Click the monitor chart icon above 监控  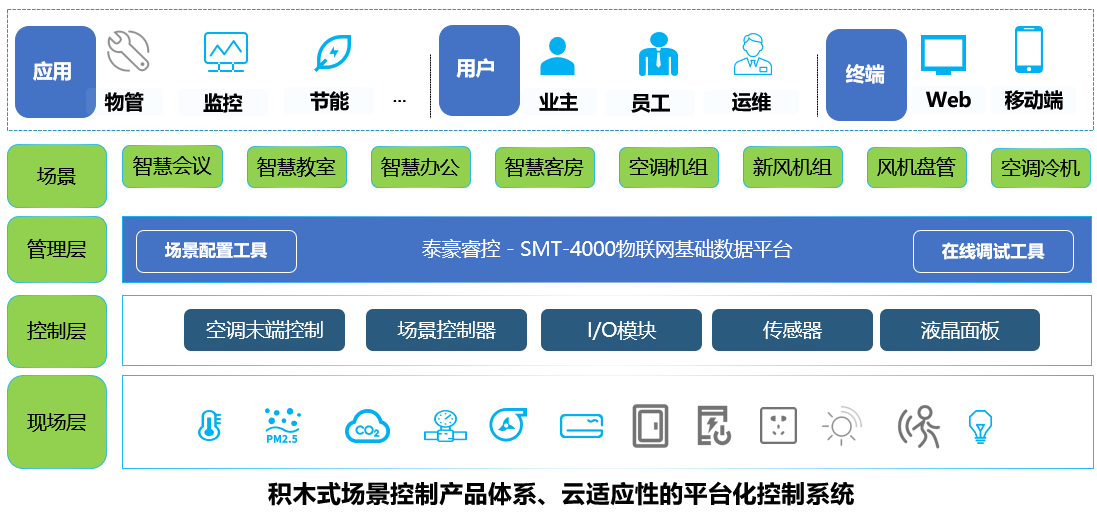point(226,52)
